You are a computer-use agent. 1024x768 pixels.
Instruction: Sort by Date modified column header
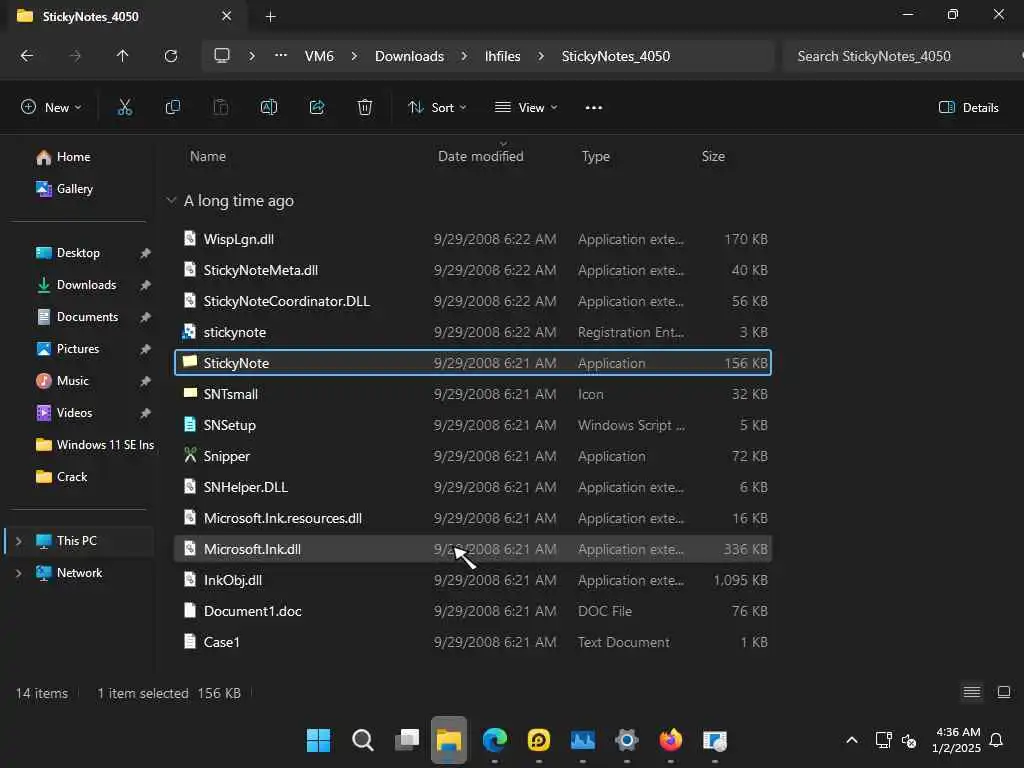[x=481, y=157]
